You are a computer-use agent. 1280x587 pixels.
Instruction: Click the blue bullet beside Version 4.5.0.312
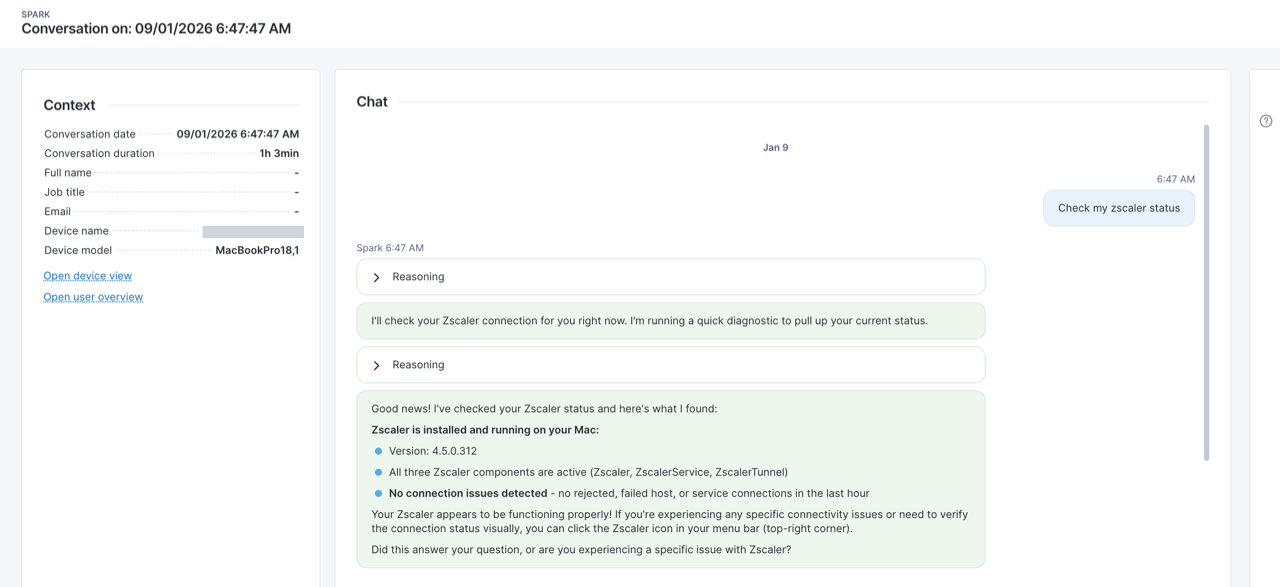click(378, 451)
